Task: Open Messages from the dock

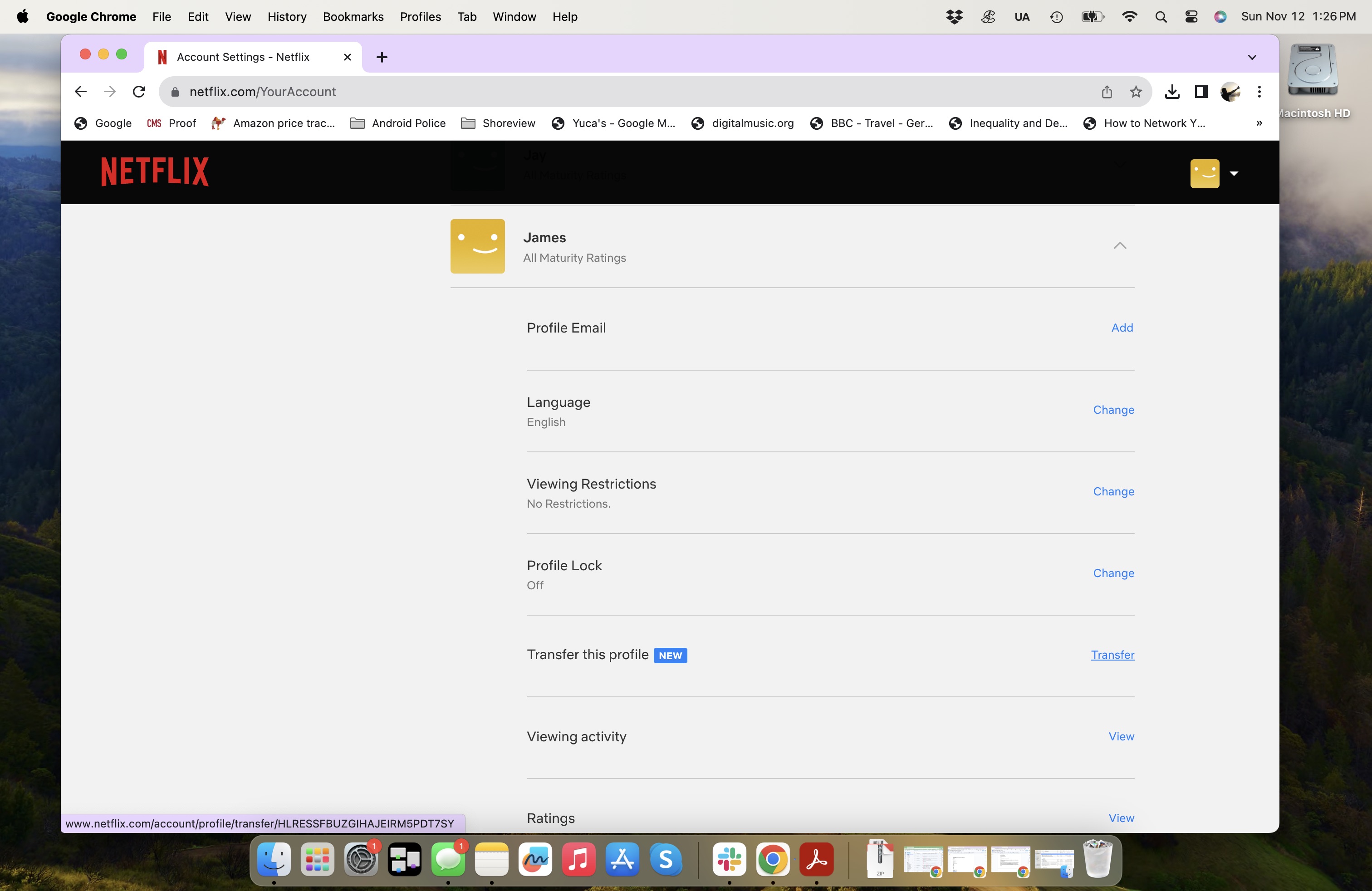Action: click(x=448, y=859)
